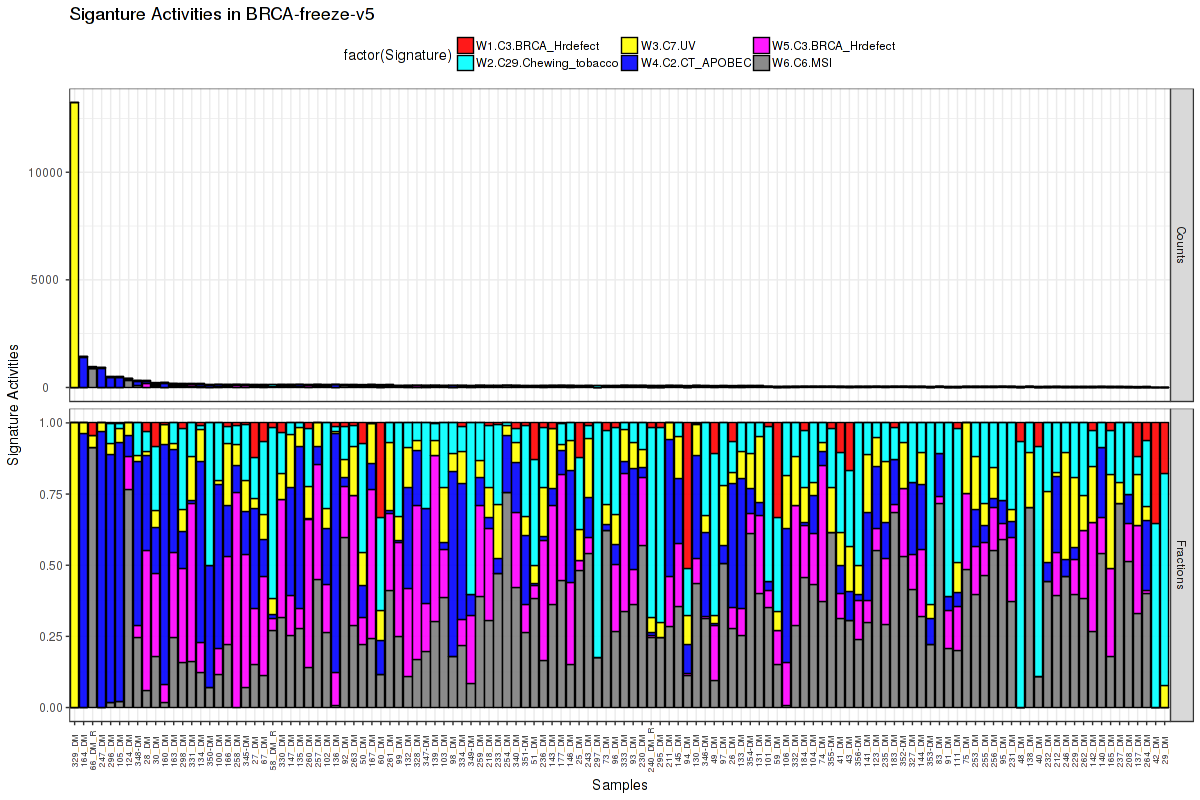Click the 5000 y-axis tick label
The image size is (1200, 800).
click(50, 280)
